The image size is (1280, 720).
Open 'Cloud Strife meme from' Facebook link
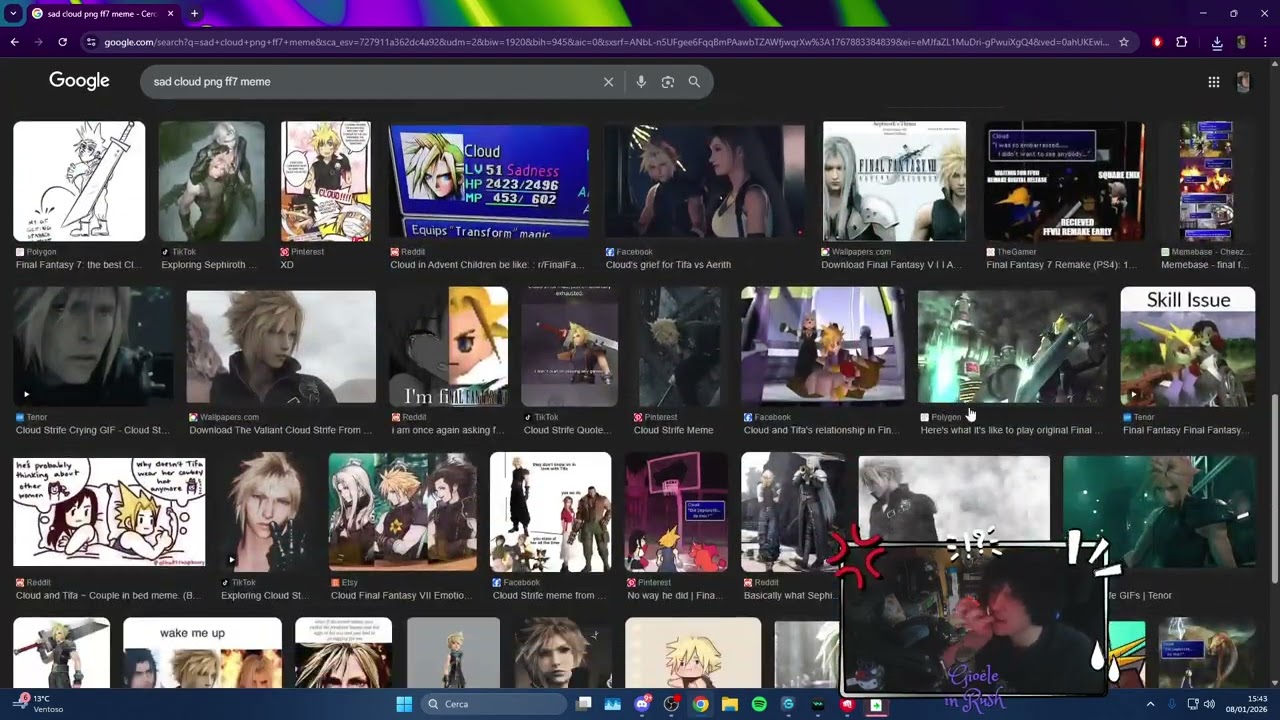tap(550, 596)
